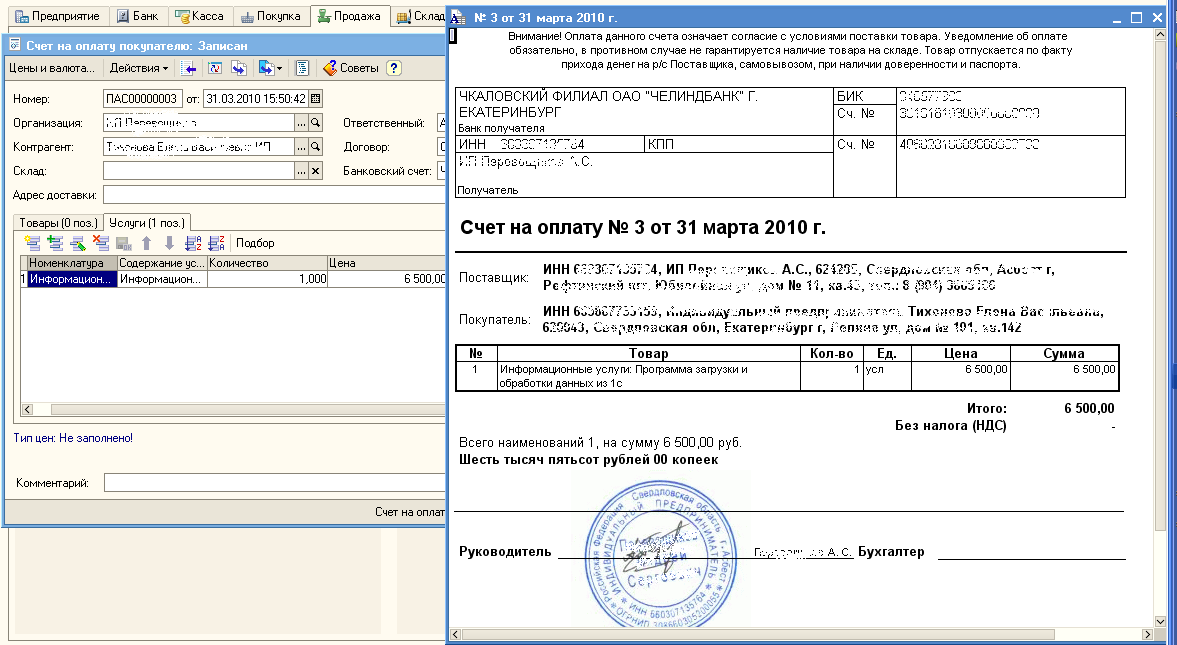Screen dimensions: 1177x645
Task: Click the Цена column header in services table
Action: [x=387, y=263]
